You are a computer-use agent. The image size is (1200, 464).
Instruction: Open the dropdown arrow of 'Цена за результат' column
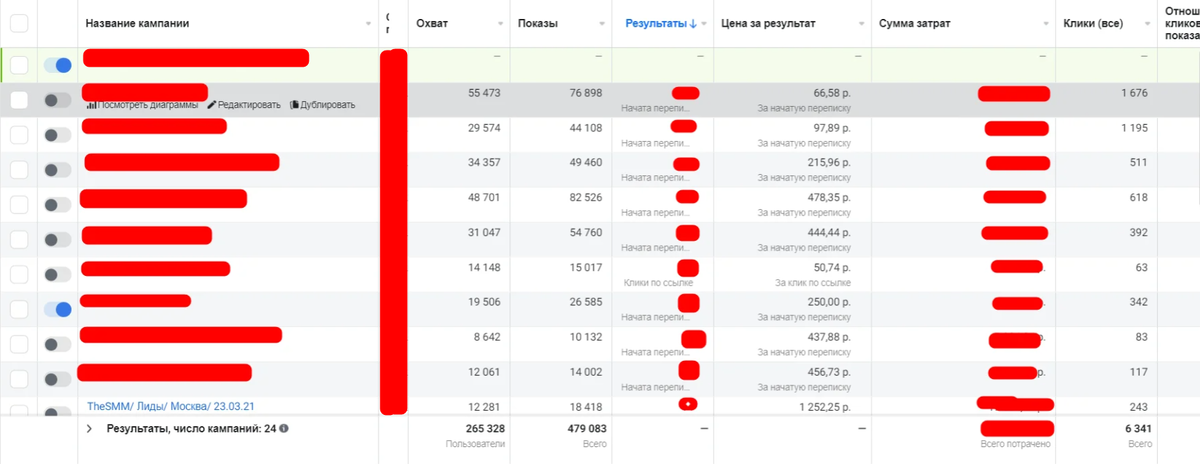(860, 23)
